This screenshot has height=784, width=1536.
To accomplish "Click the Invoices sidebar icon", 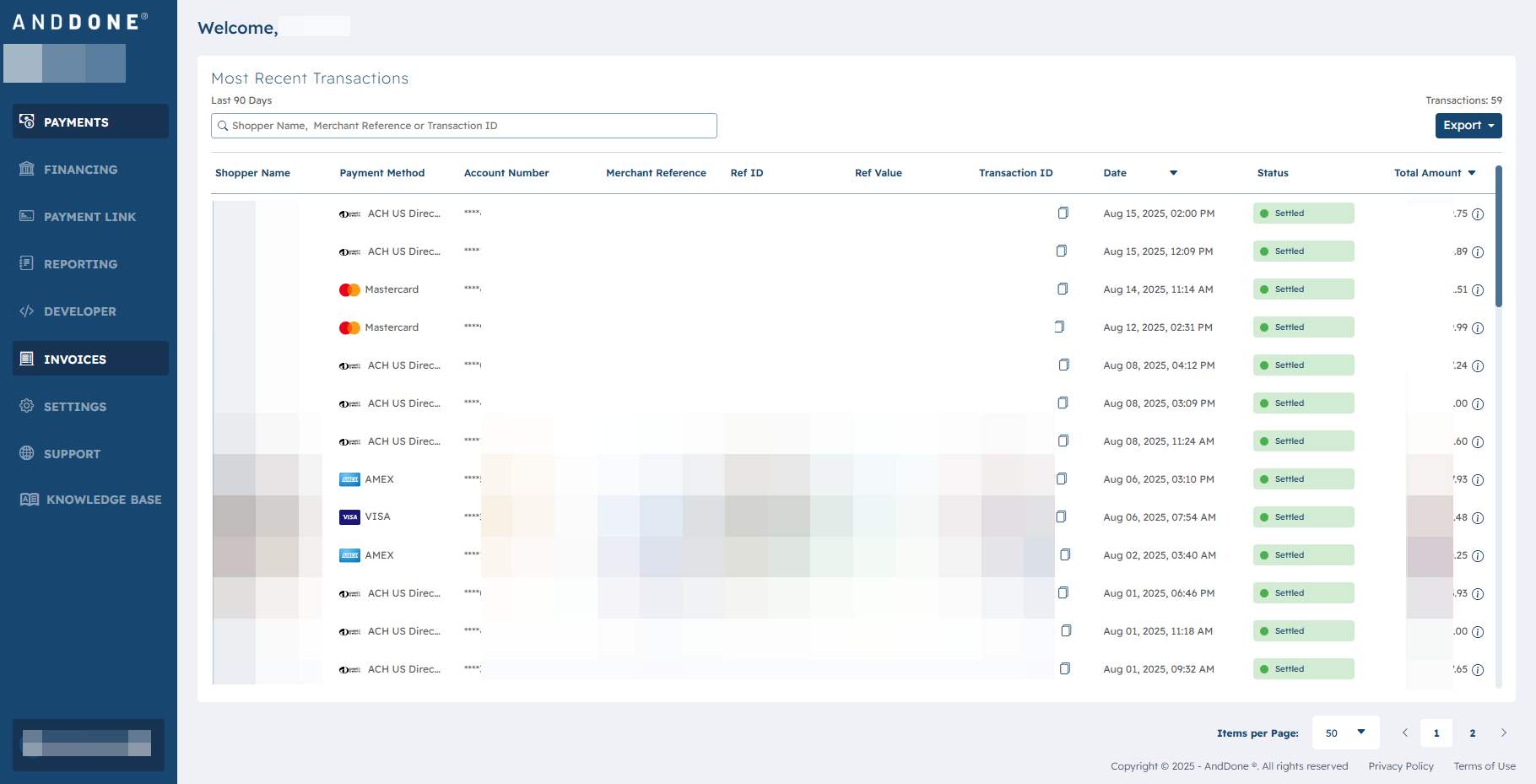I will [x=27, y=359].
